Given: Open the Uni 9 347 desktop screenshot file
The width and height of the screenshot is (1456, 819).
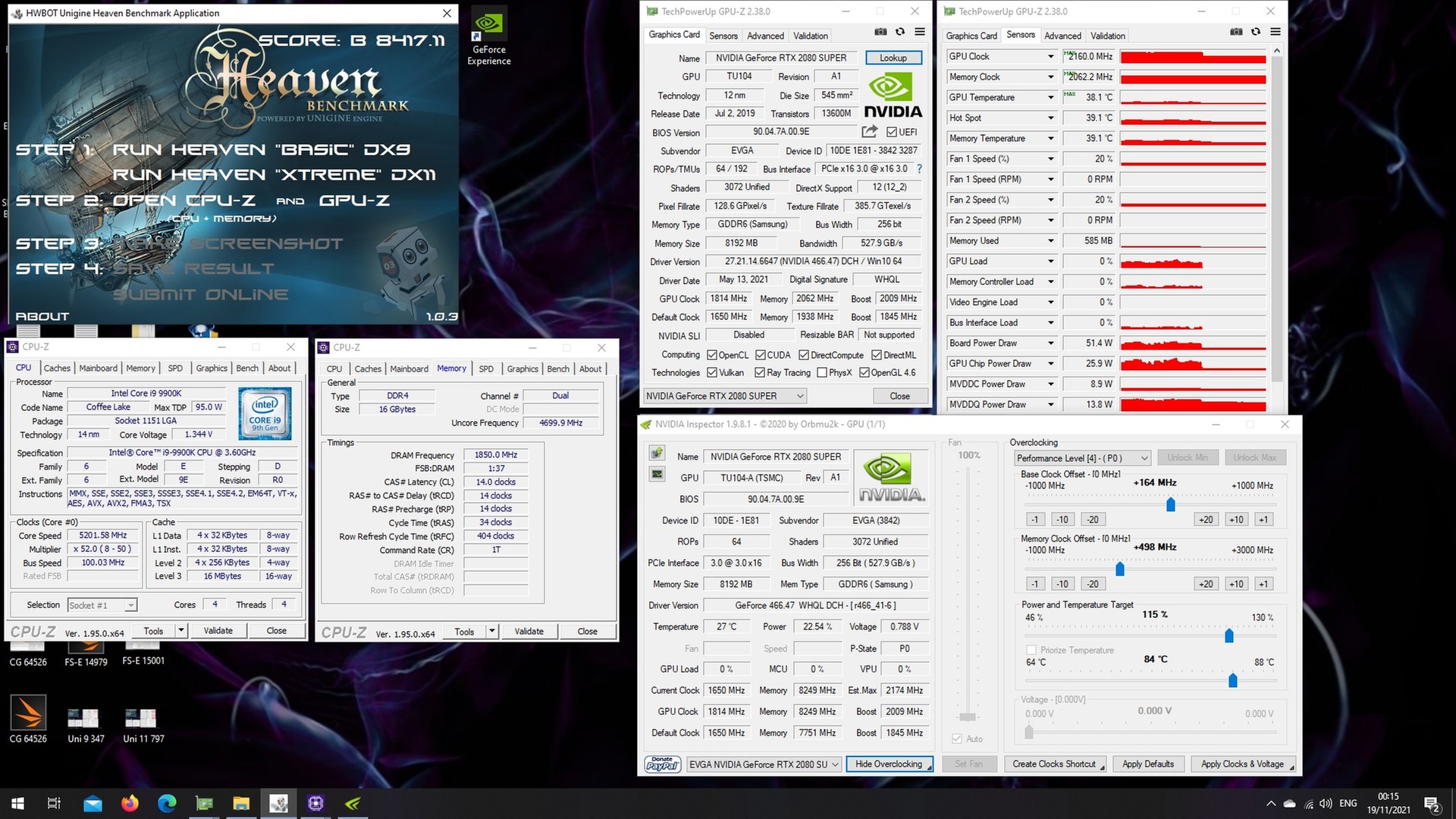Looking at the screenshot, I should pyautogui.click(x=86, y=724).
